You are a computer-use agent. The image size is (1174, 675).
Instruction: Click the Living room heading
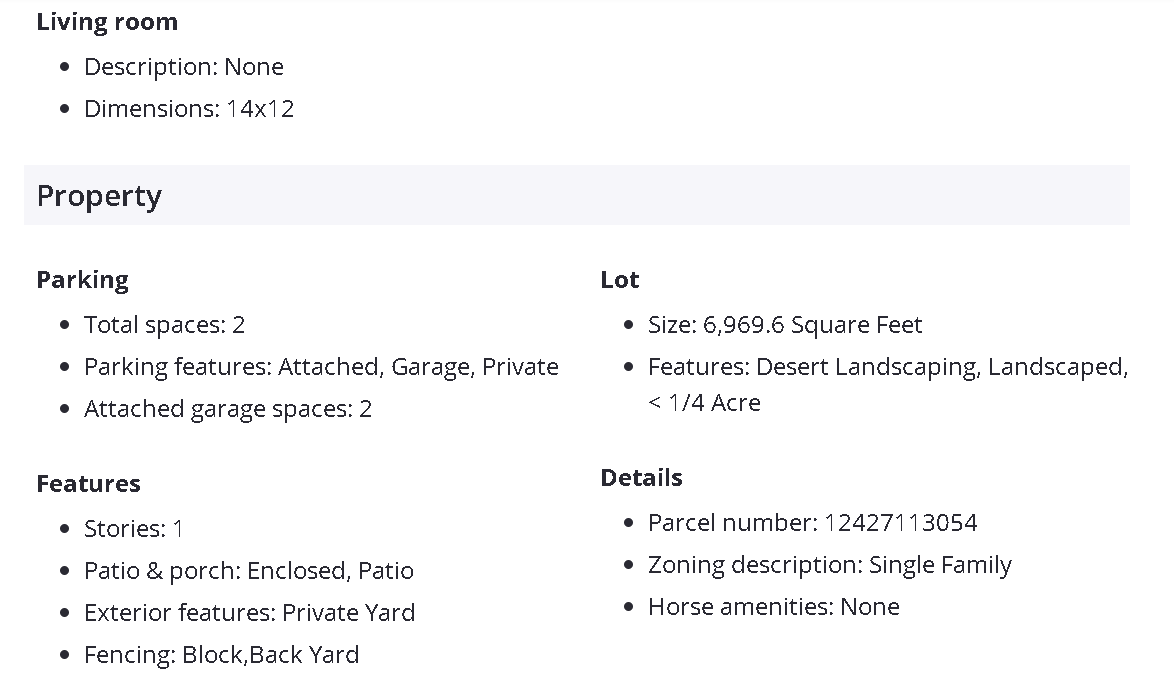(107, 22)
